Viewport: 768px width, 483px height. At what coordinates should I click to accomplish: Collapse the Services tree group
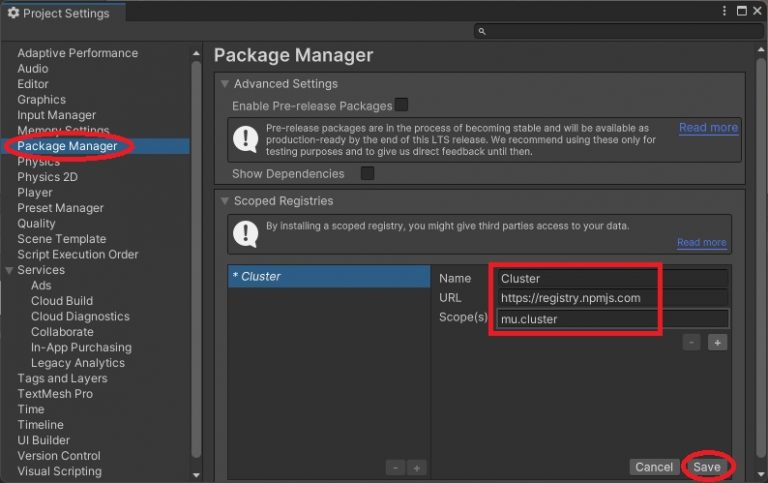[x=10, y=270]
